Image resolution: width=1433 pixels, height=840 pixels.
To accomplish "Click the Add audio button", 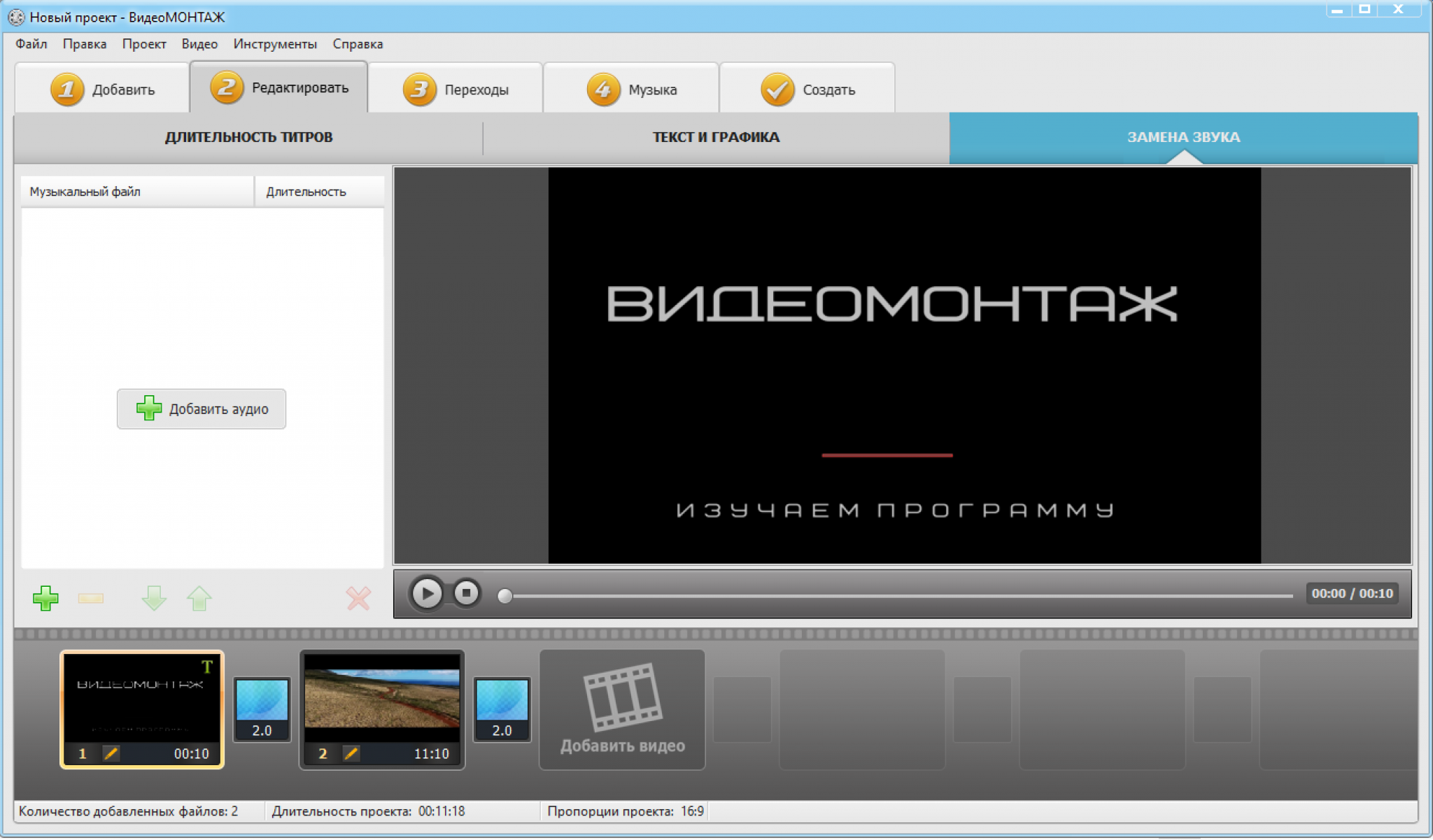I will (200, 408).
